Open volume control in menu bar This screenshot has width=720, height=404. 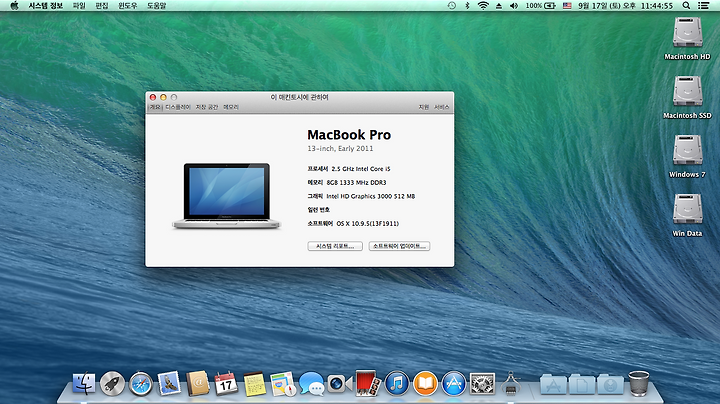[x=514, y=6]
